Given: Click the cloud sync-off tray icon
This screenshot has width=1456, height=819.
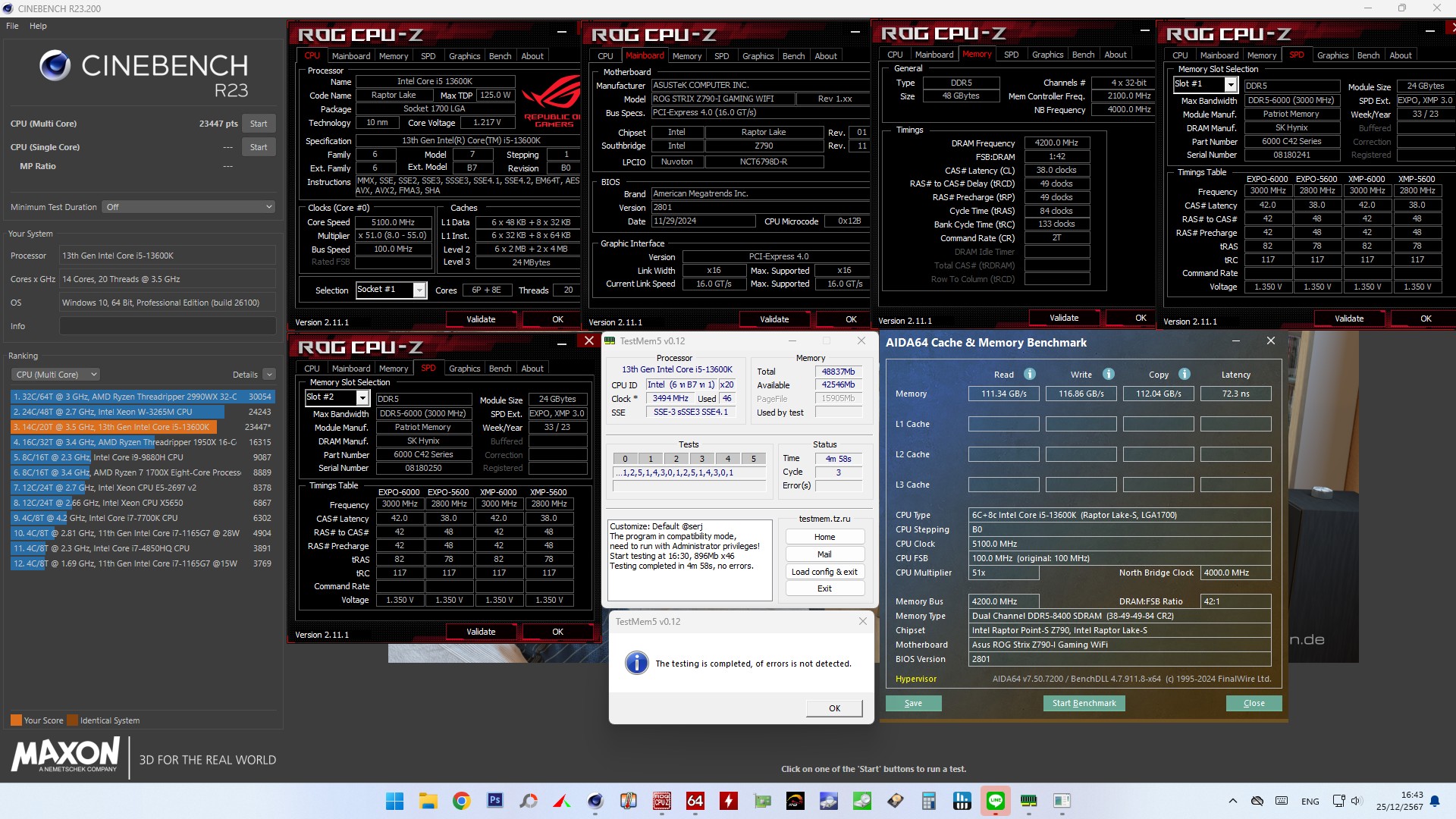Looking at the screenshot, I should coord(1257,801).
